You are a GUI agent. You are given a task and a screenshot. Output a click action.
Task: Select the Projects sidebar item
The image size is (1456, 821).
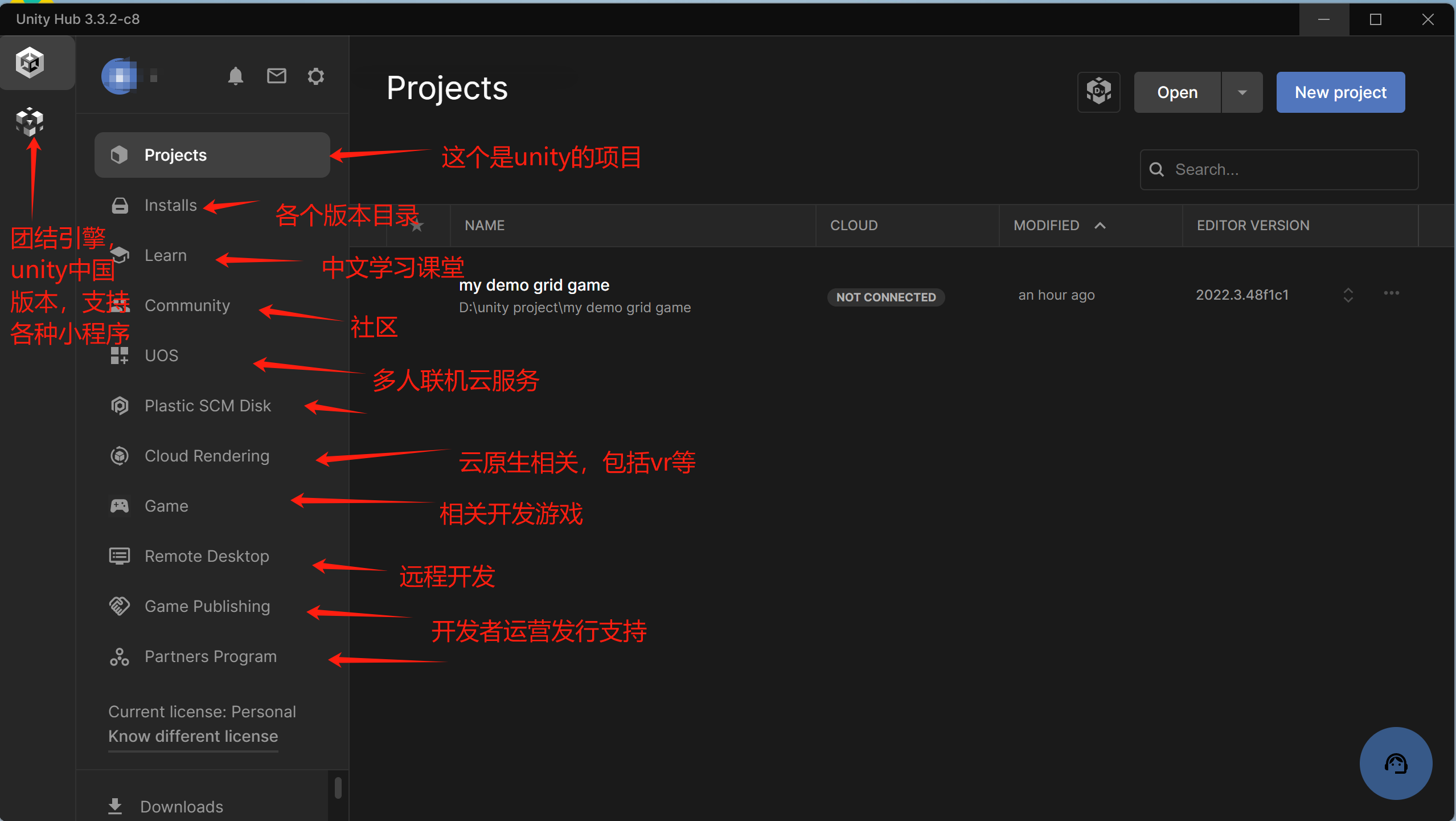[x=212, y=155]
